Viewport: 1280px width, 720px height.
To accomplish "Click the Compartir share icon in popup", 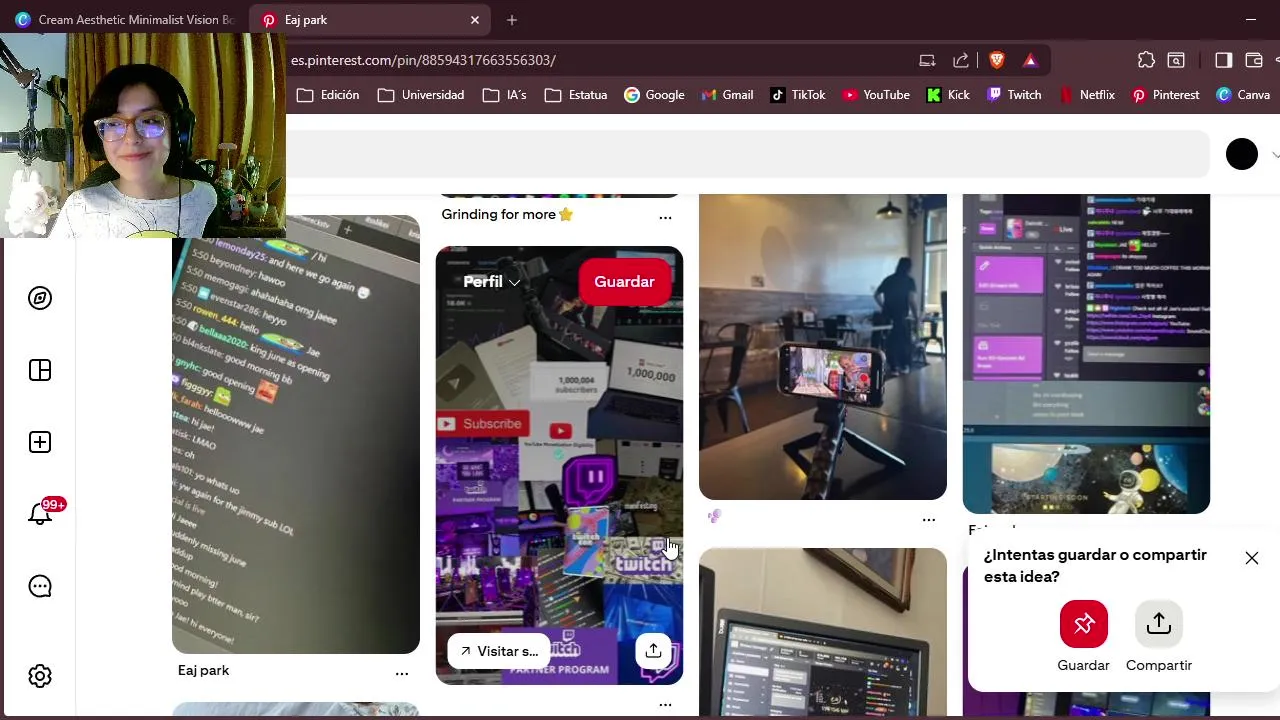I will [x=1159, y=624].
